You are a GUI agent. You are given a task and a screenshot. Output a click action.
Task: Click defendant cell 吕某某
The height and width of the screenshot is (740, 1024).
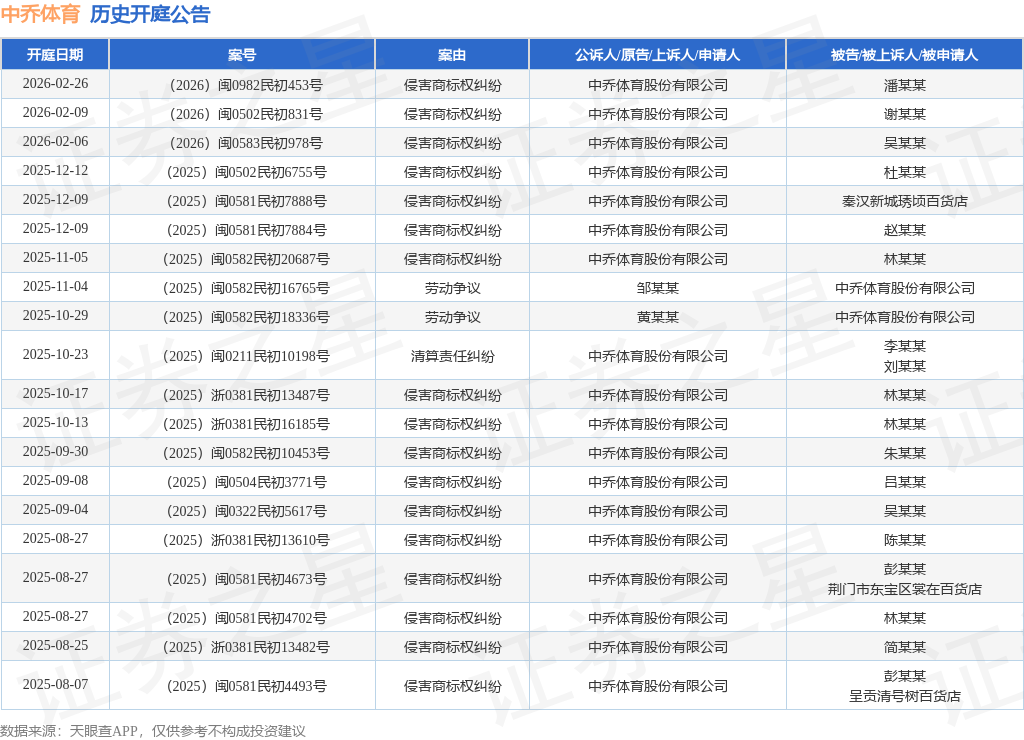(x=904, y=482)
